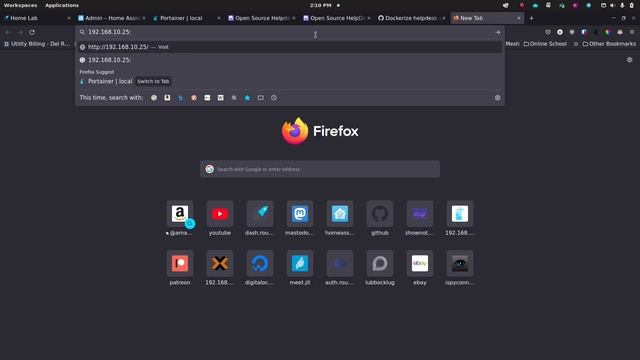
Task: Open the eBay shortcut tile
Action: coord(420,264)
